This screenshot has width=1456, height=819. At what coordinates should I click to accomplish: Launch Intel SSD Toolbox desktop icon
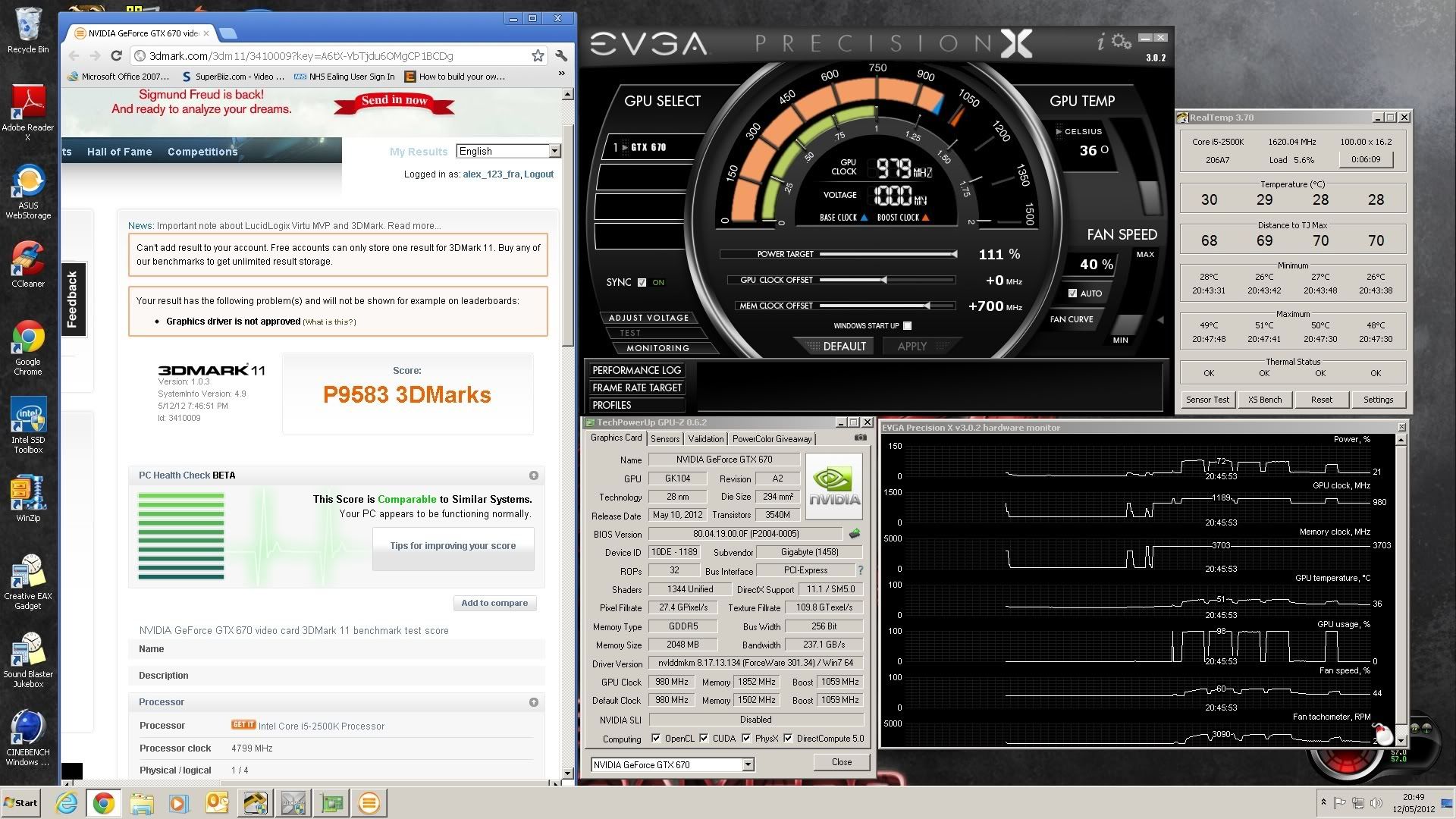pos(28,425)
